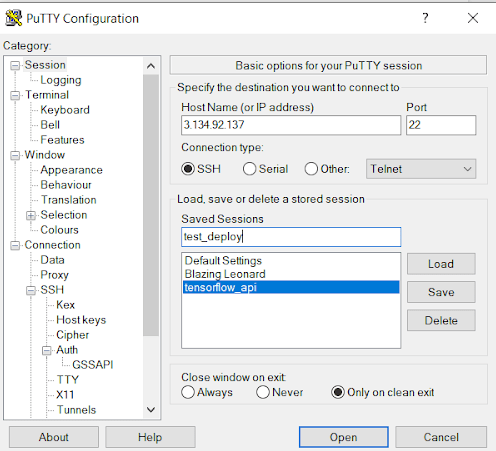Open the Telnet protocol dropdown
Screen dimensions: 496x451
click(421, 169)
